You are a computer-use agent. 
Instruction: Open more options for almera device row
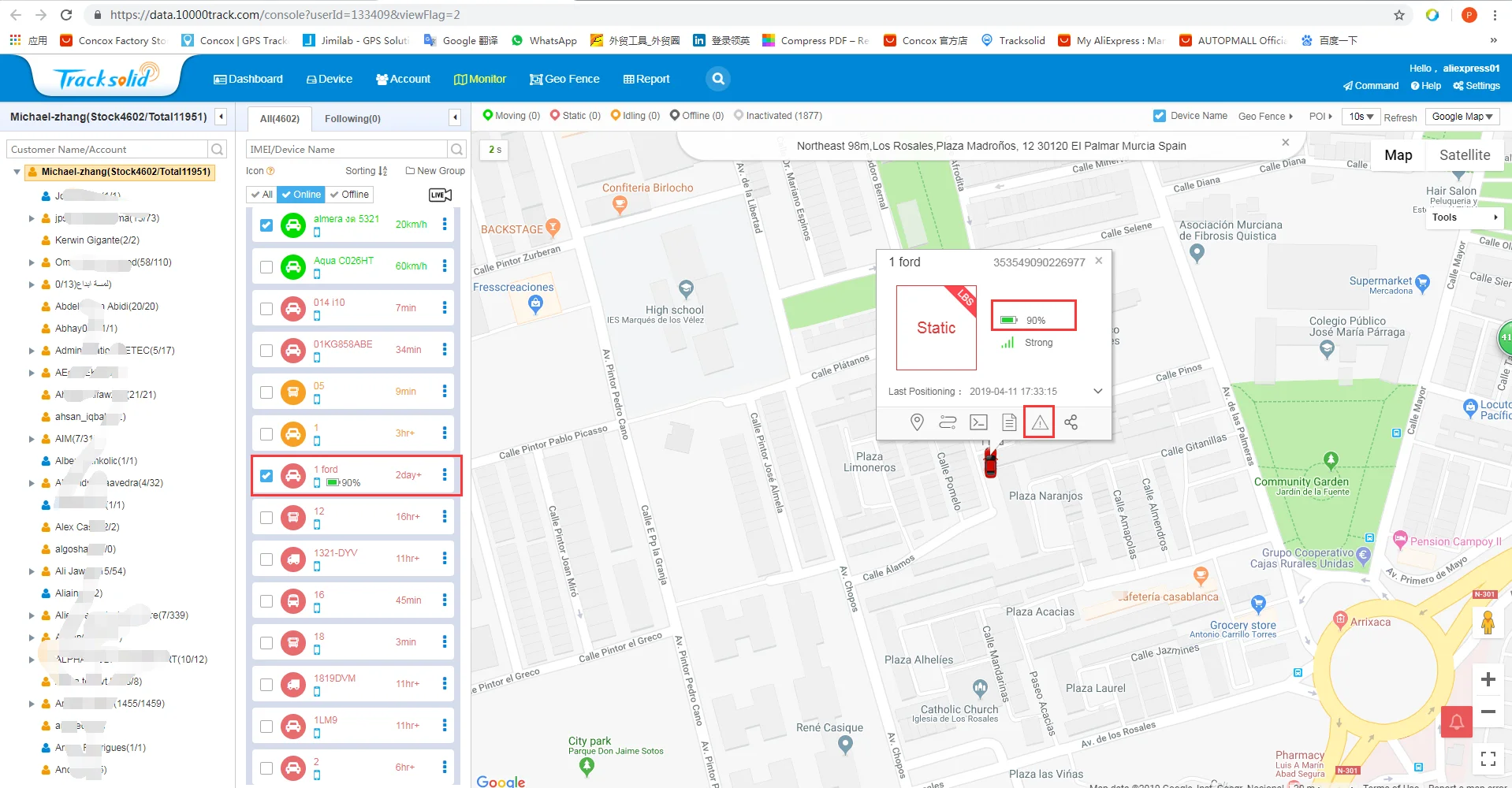[445, 225]
